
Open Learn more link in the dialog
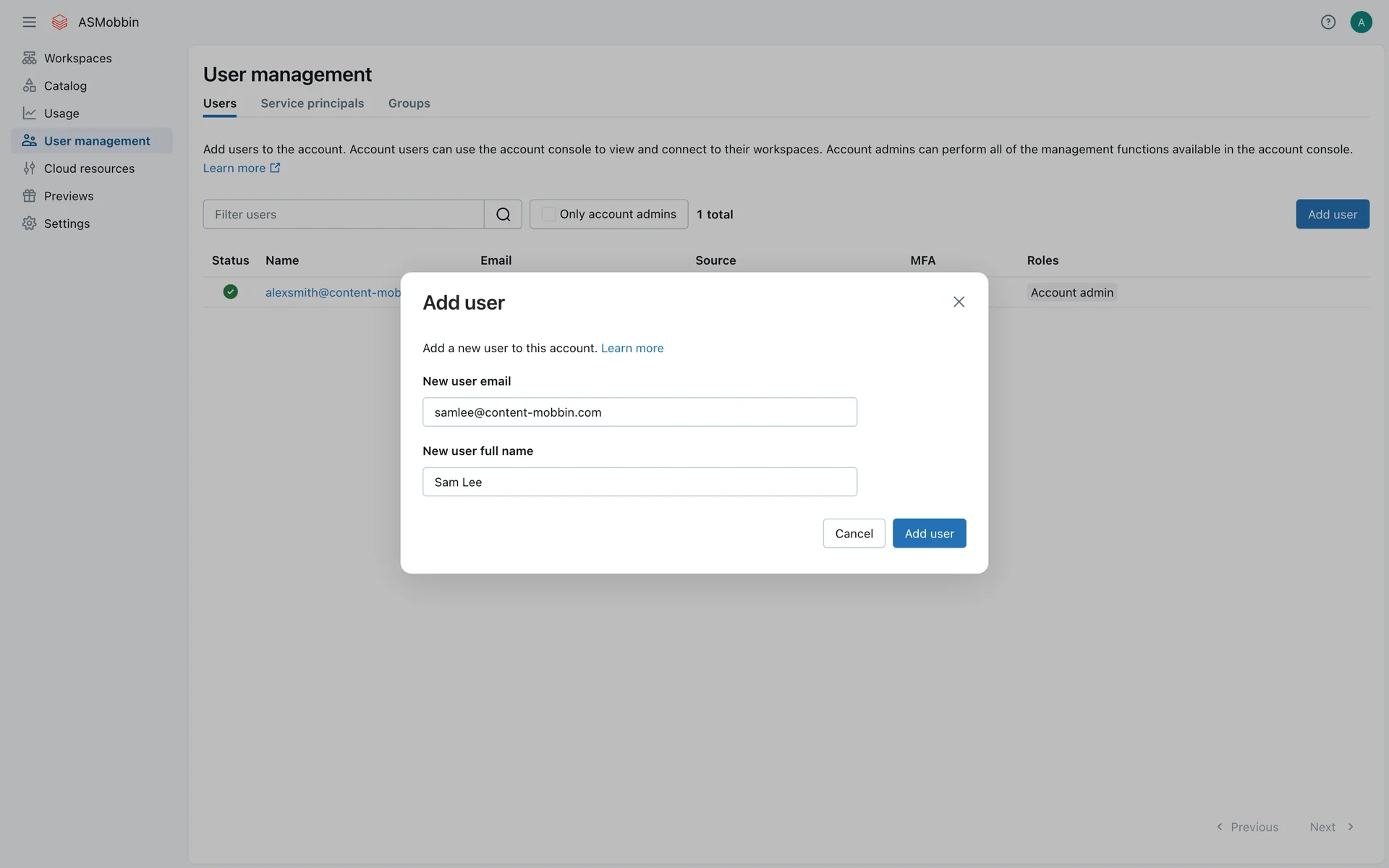point(632,348)
